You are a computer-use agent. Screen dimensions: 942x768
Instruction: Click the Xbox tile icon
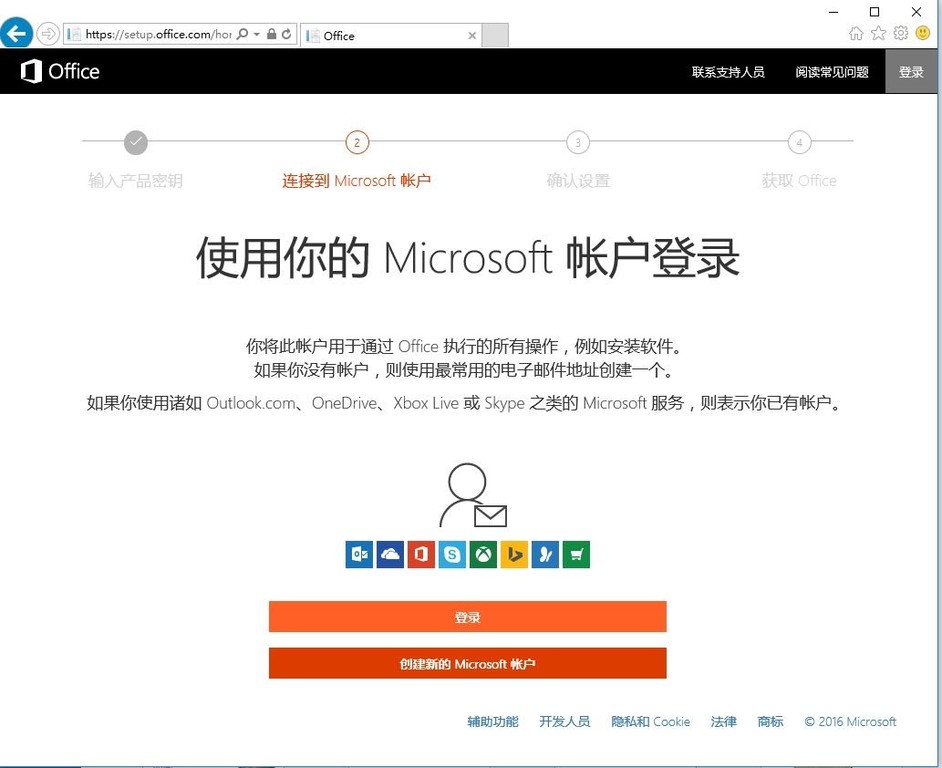tap(483, 554)
